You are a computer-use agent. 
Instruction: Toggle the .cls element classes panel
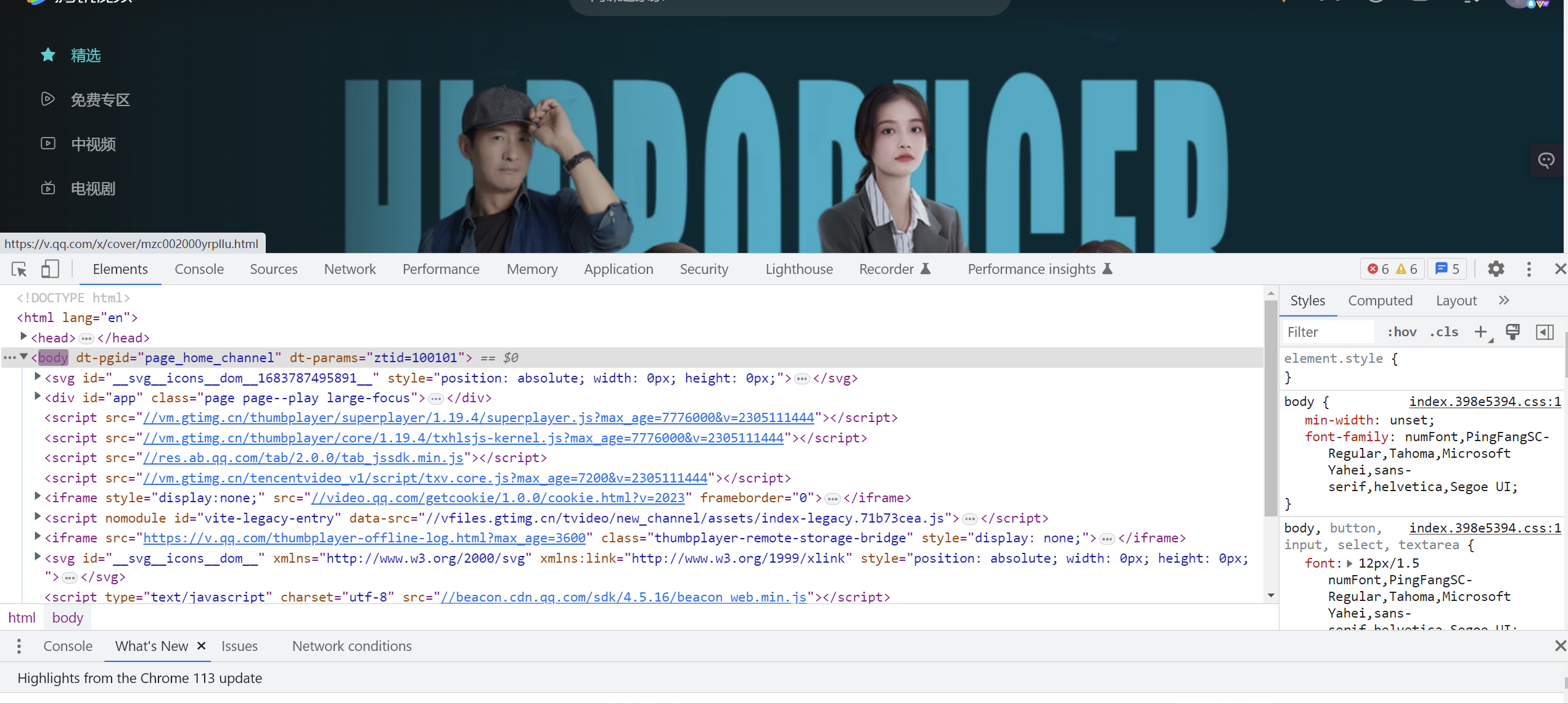(x=1444, y=332)
